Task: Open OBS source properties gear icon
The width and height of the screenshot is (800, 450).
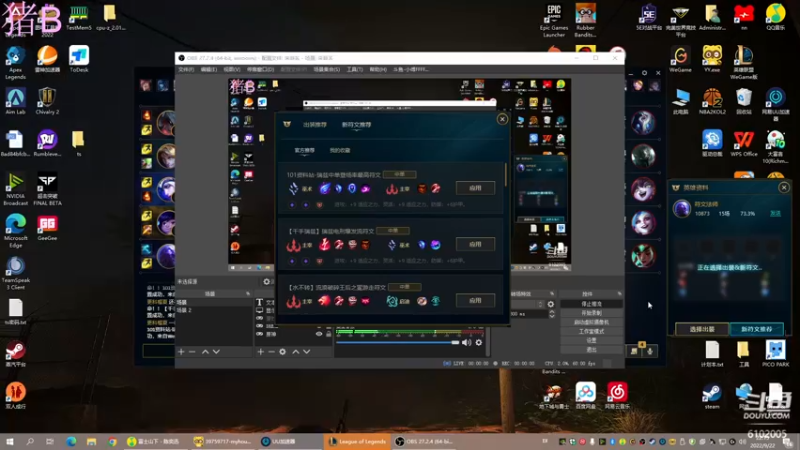Action: pos(282,352)
